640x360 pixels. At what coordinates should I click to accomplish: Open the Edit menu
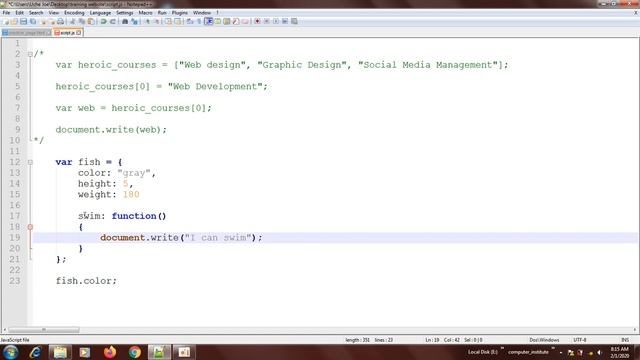pyautogui.click(x=19, y=13)
